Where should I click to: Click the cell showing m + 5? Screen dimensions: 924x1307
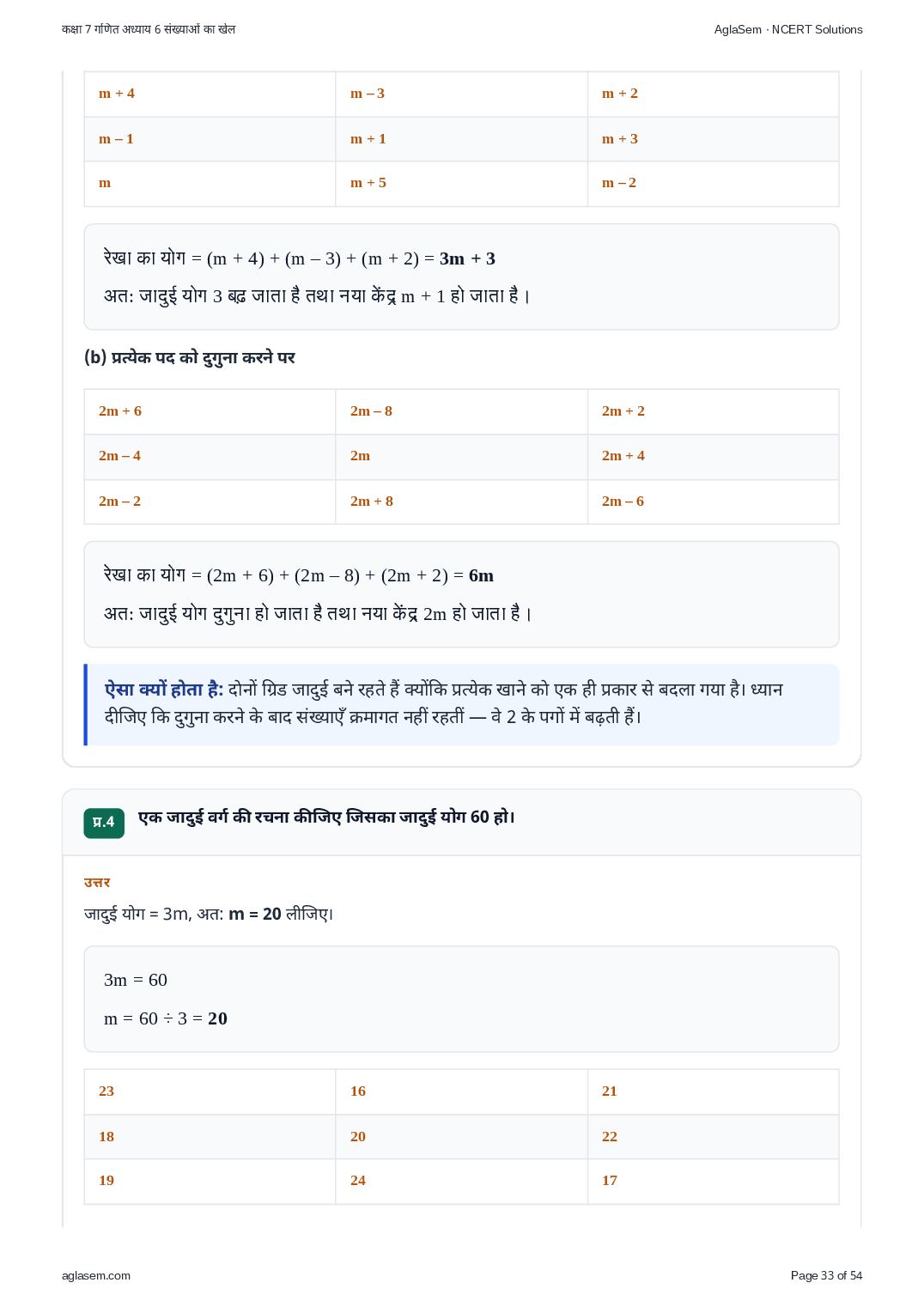pyautogui.click(x=461, y=183)
